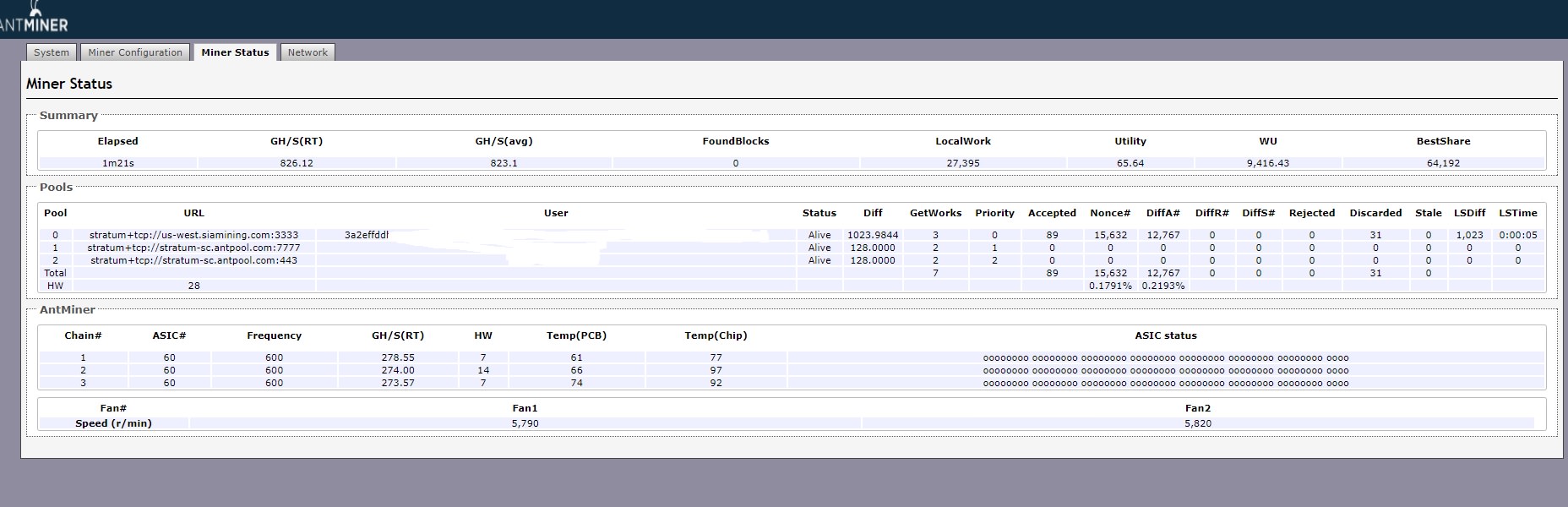Screen dimensions: 1568x507
Task: Select chip temperature value 77
Action: pos(716,357)
